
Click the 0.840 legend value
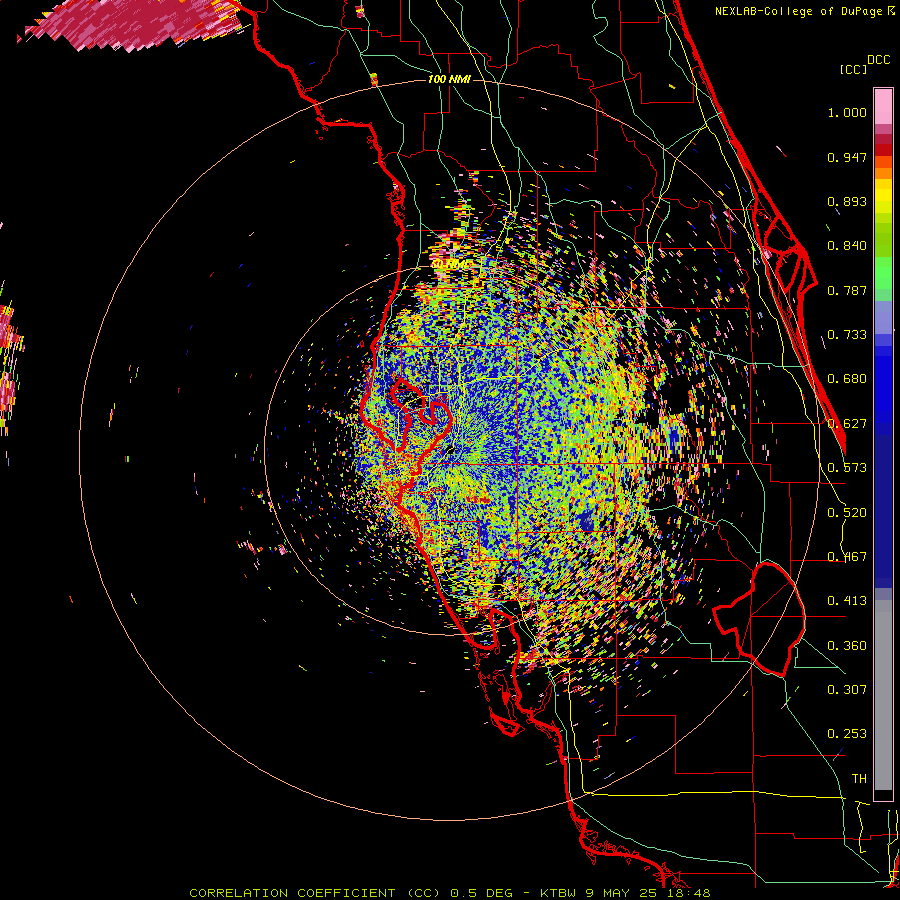pos(847,246)
